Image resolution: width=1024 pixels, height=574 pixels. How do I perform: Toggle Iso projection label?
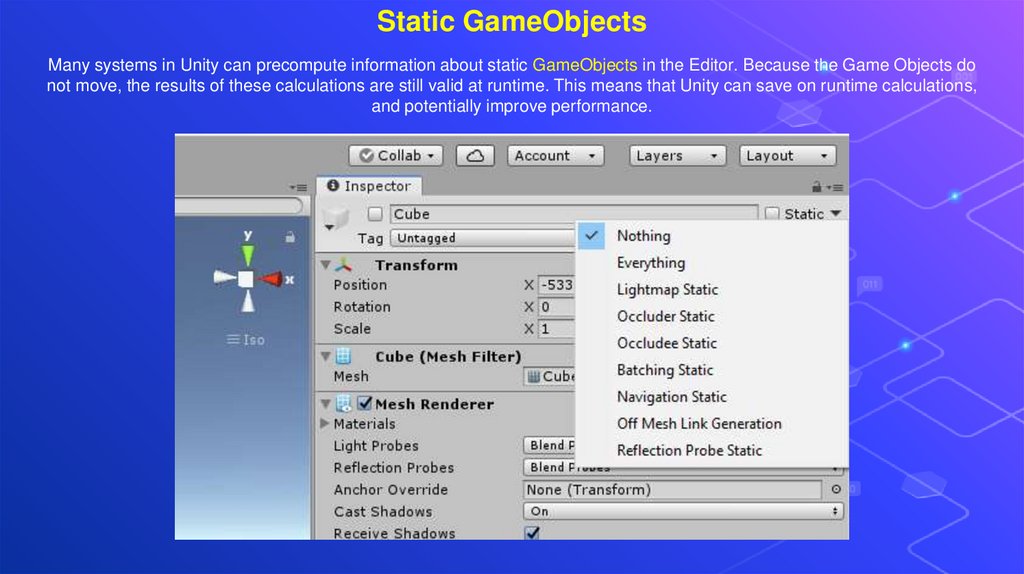(246, 340)
